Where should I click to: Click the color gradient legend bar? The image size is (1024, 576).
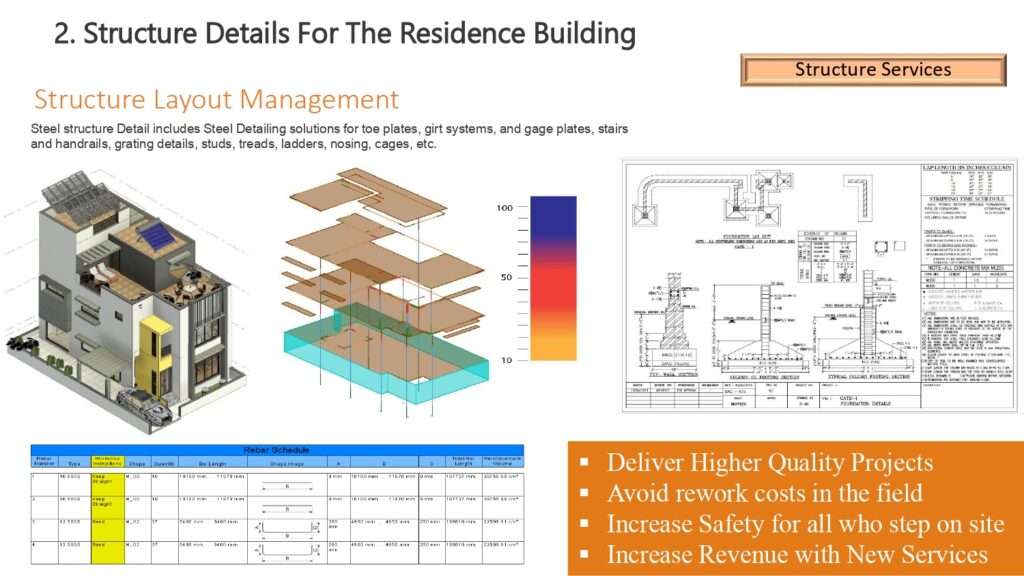pos(553,279)
